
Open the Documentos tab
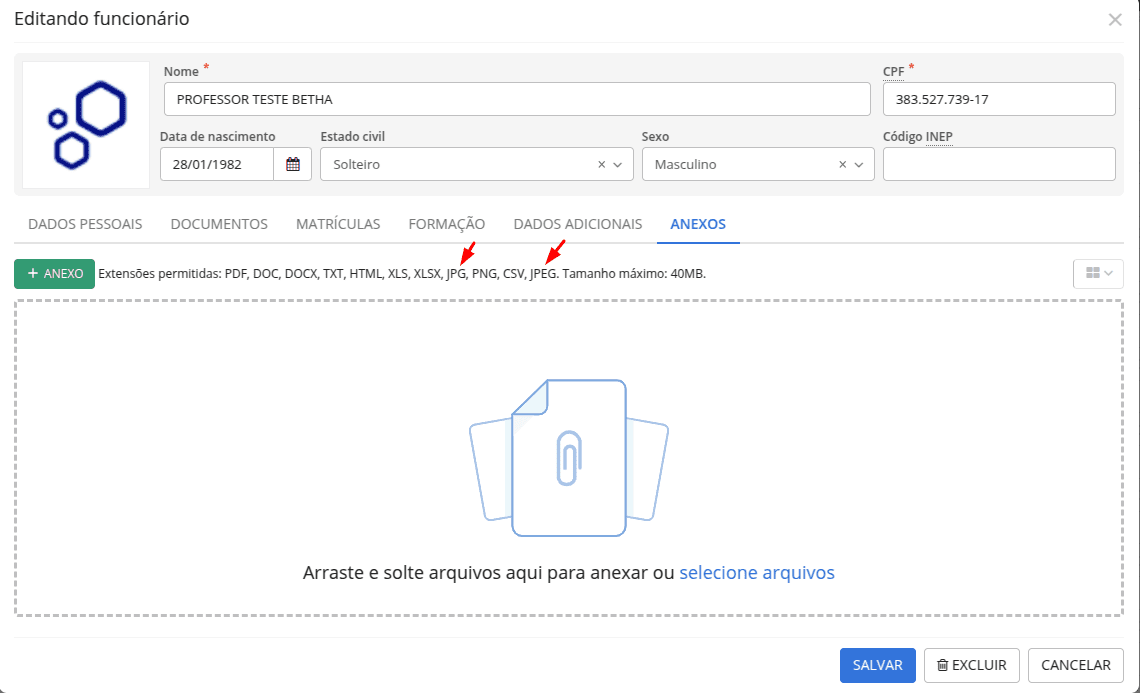[x=219, y=224]
